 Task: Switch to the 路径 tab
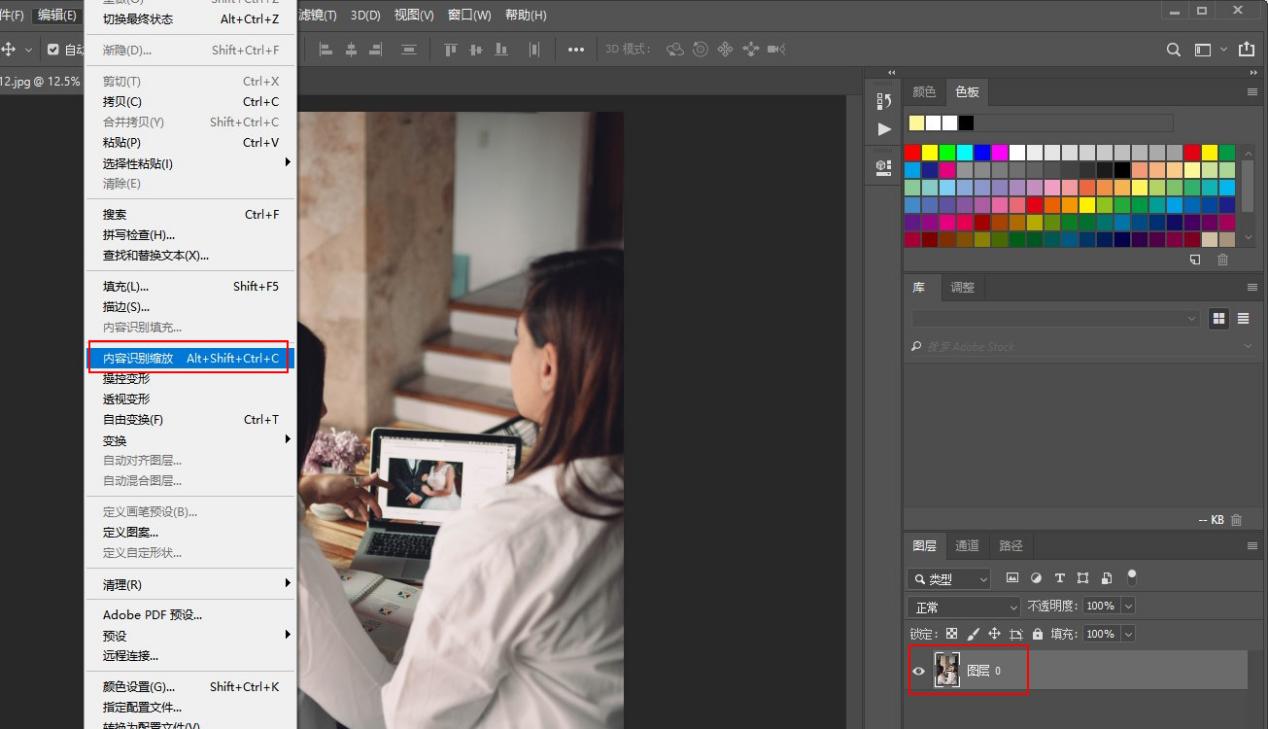[x=1011, y=546]
